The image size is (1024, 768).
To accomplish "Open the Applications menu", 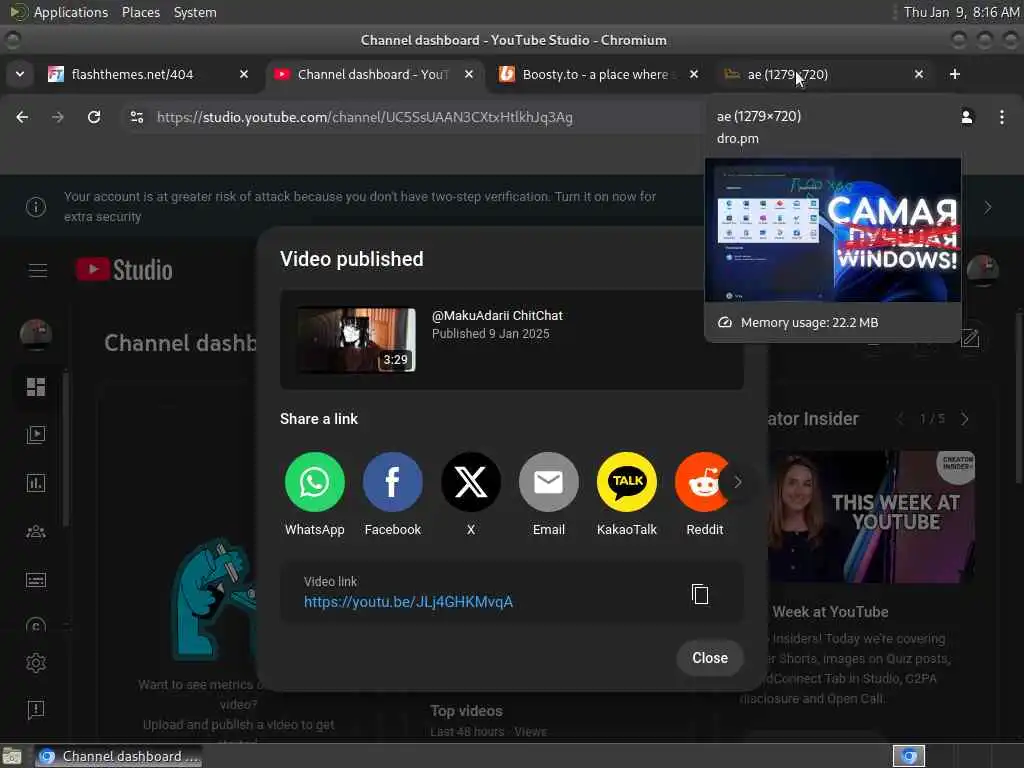I will (x=71, y=12).
